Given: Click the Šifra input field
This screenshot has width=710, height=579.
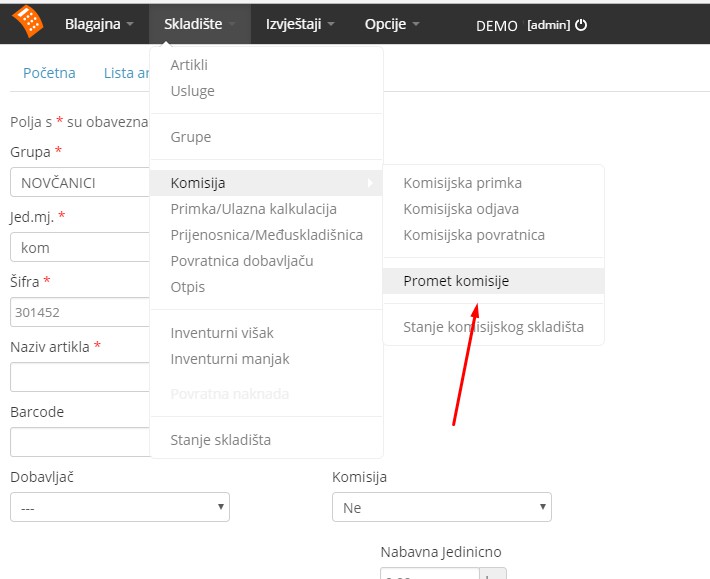Looking at the screenshot, I should [x=80, y=312].
